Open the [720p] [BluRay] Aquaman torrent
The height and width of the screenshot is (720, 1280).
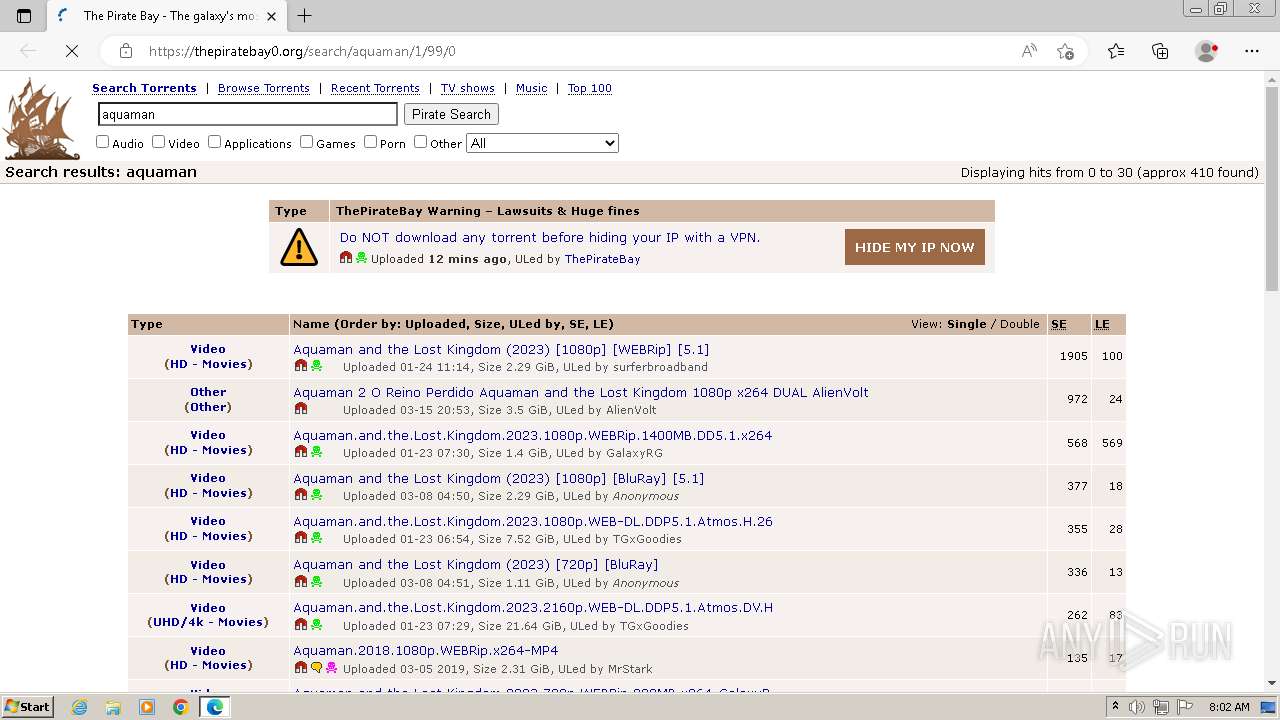pos(476,564)
